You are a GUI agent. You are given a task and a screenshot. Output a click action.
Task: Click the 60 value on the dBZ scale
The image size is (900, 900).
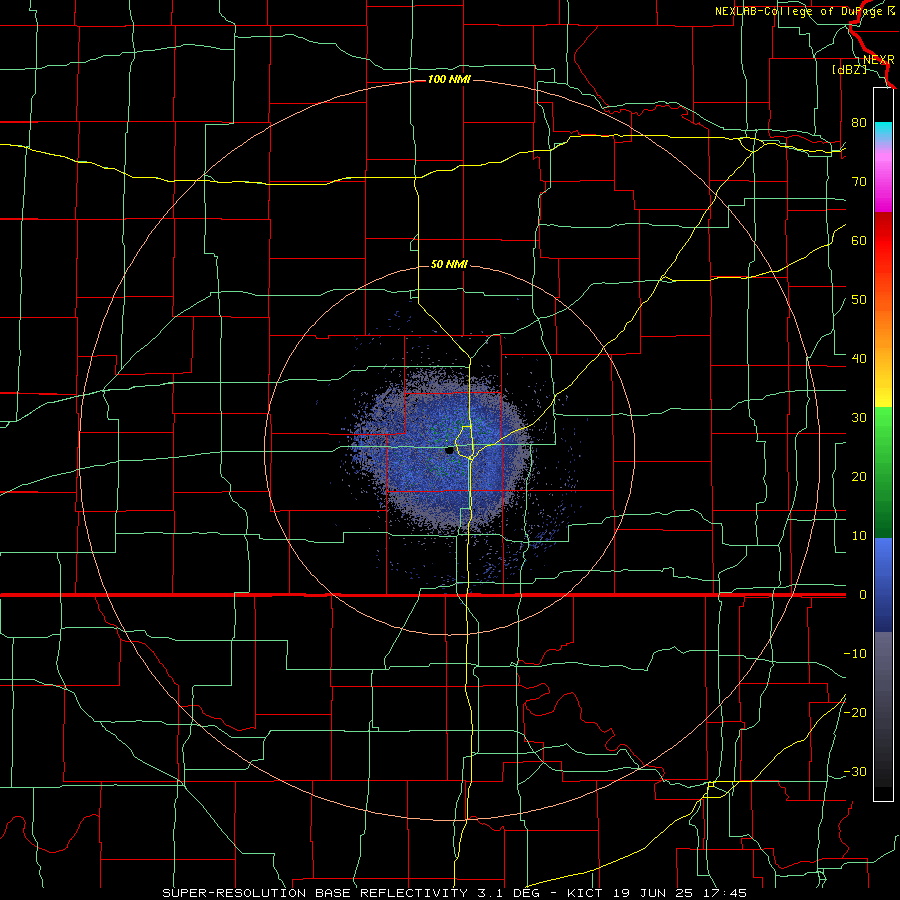859,240
